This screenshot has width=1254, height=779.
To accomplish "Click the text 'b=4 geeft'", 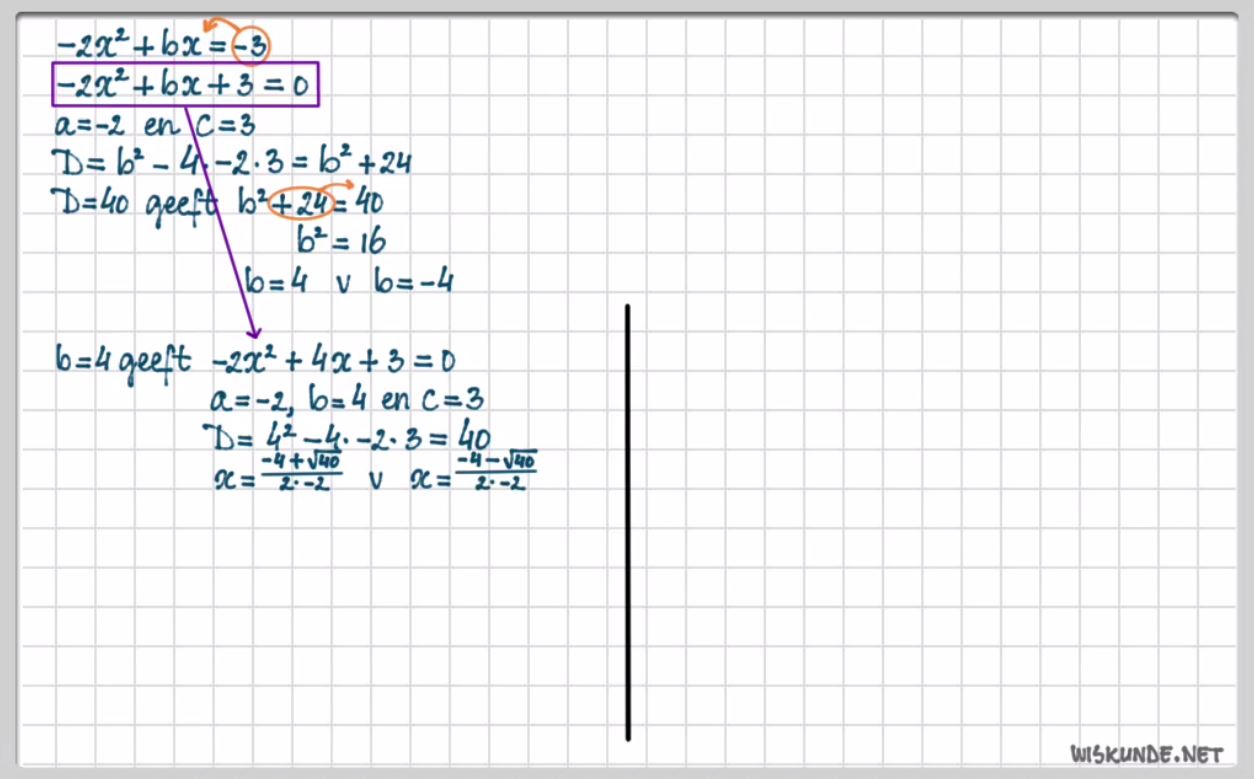I will (x=122, y=360).
